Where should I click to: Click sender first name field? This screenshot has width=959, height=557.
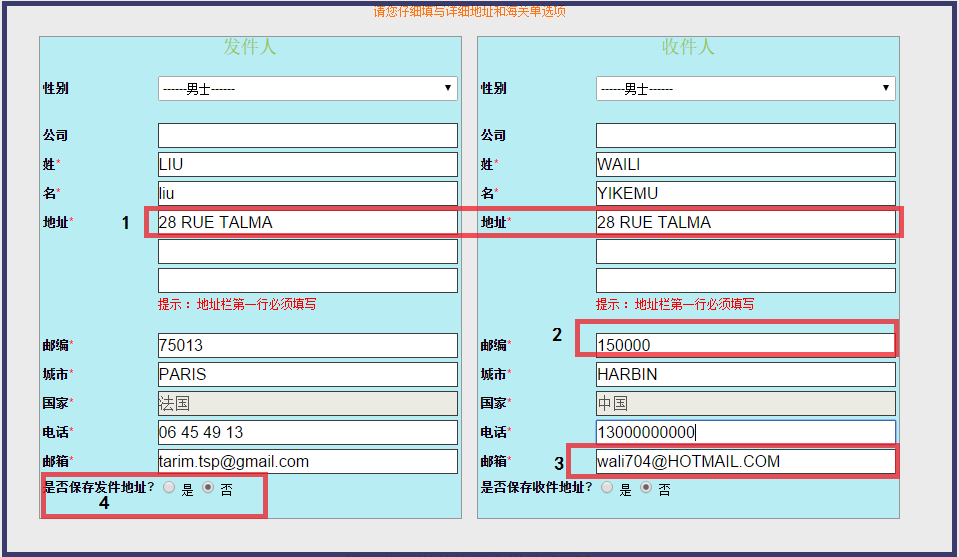pyautogui.click(x=307, y=193)
